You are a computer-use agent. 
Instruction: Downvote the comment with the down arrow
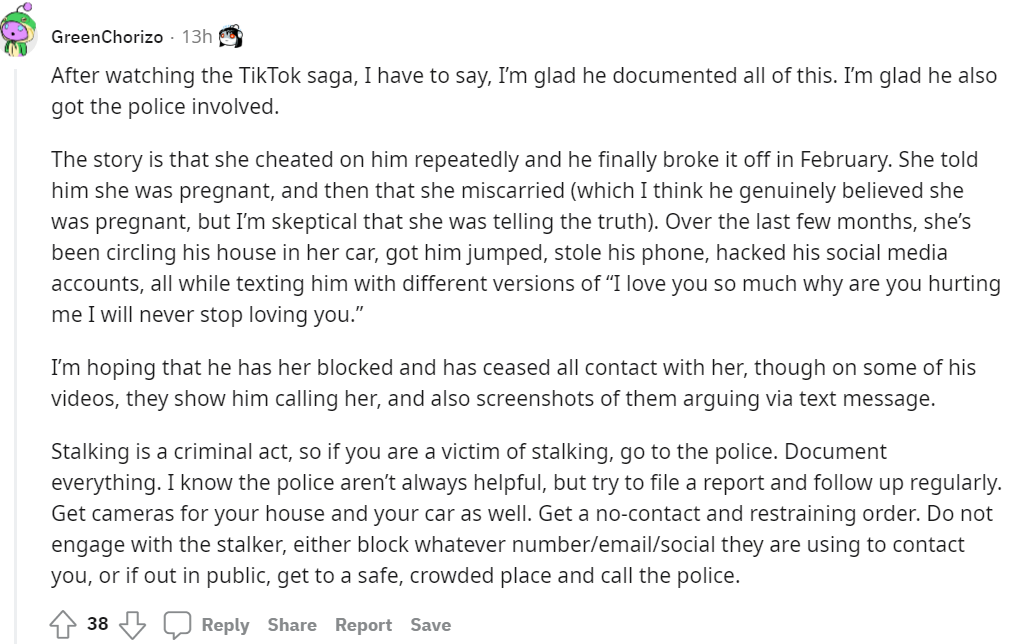tap(132, 625)
